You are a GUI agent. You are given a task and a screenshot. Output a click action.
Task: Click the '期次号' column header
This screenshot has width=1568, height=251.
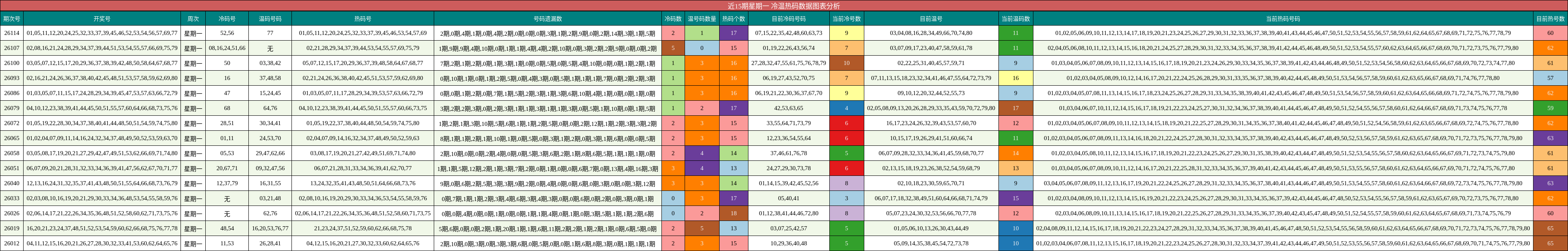[x=11, y=19]
